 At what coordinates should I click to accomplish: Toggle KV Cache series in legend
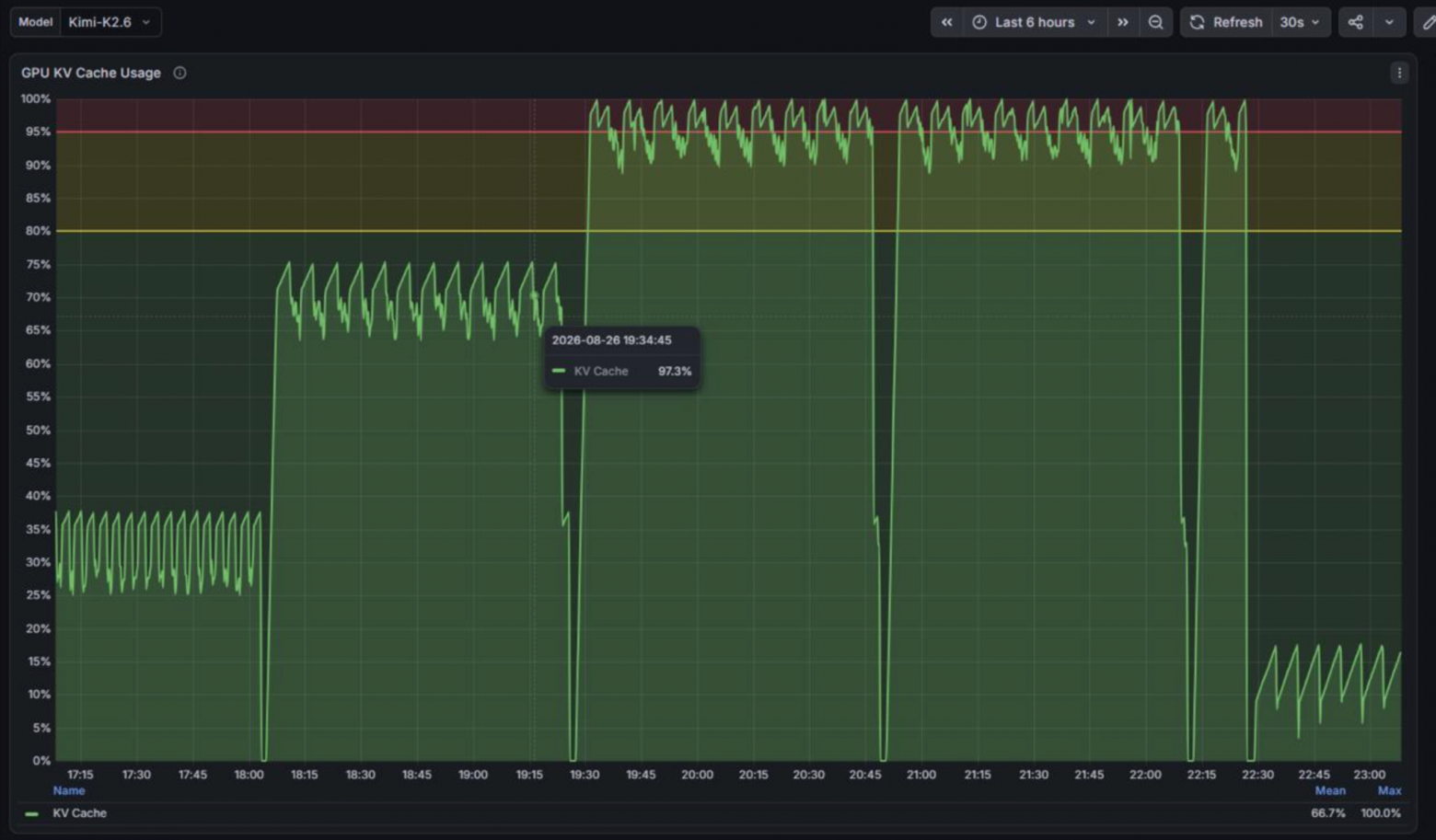click(x=79, y=813)
